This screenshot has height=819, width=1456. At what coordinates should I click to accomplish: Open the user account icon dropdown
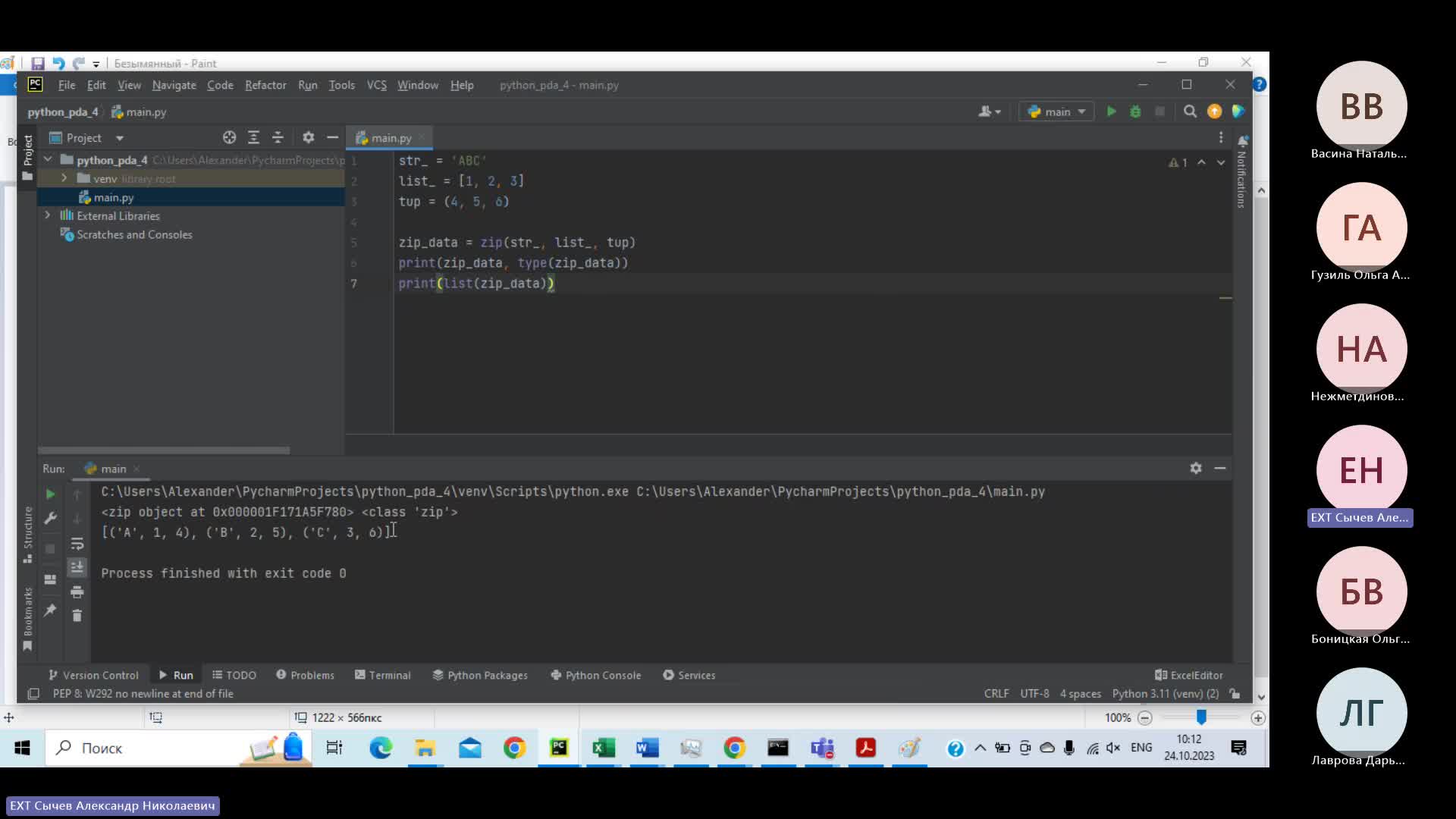click(x=990, y=111)
